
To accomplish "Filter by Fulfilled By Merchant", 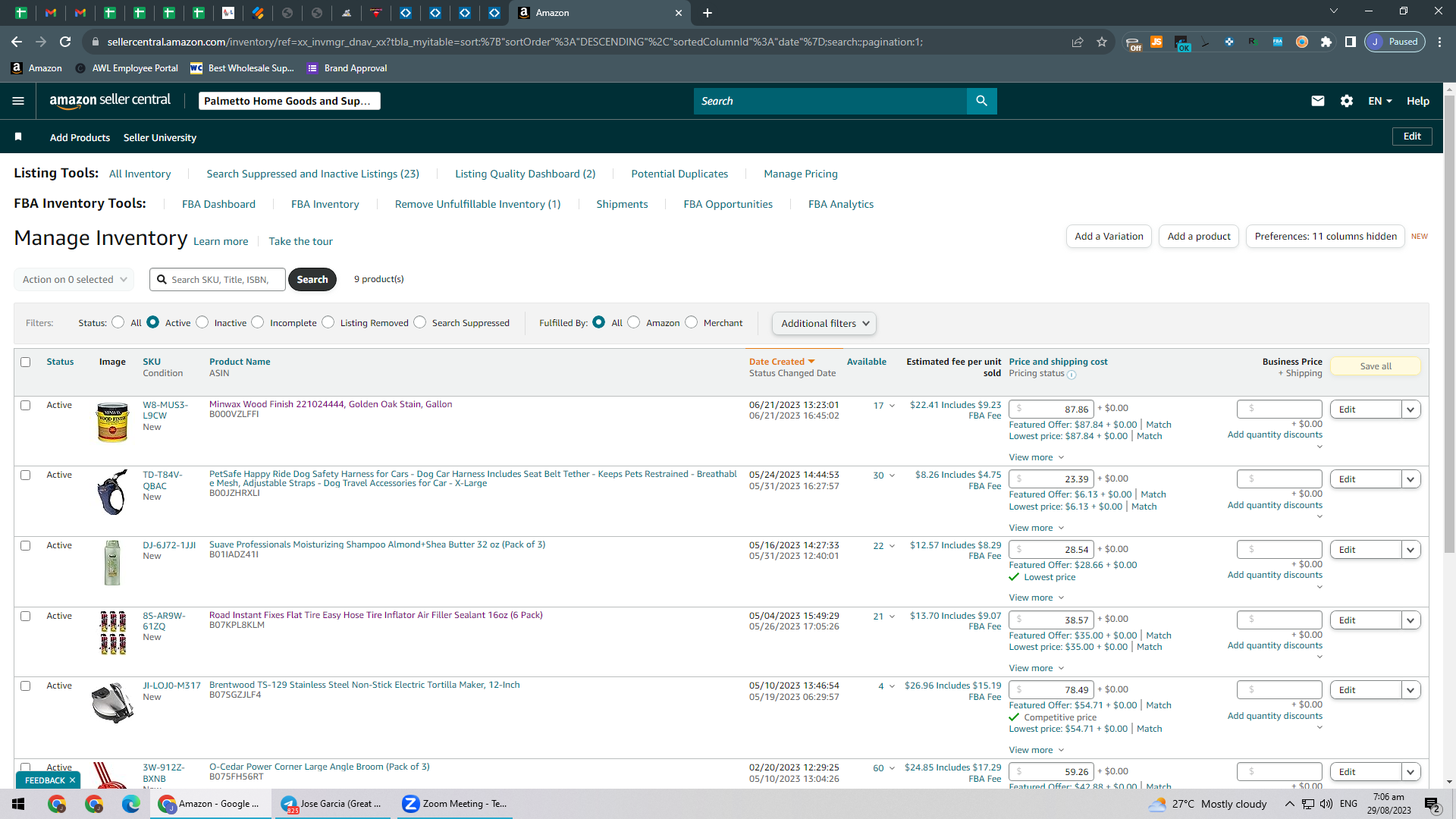I will click(691, 322).
